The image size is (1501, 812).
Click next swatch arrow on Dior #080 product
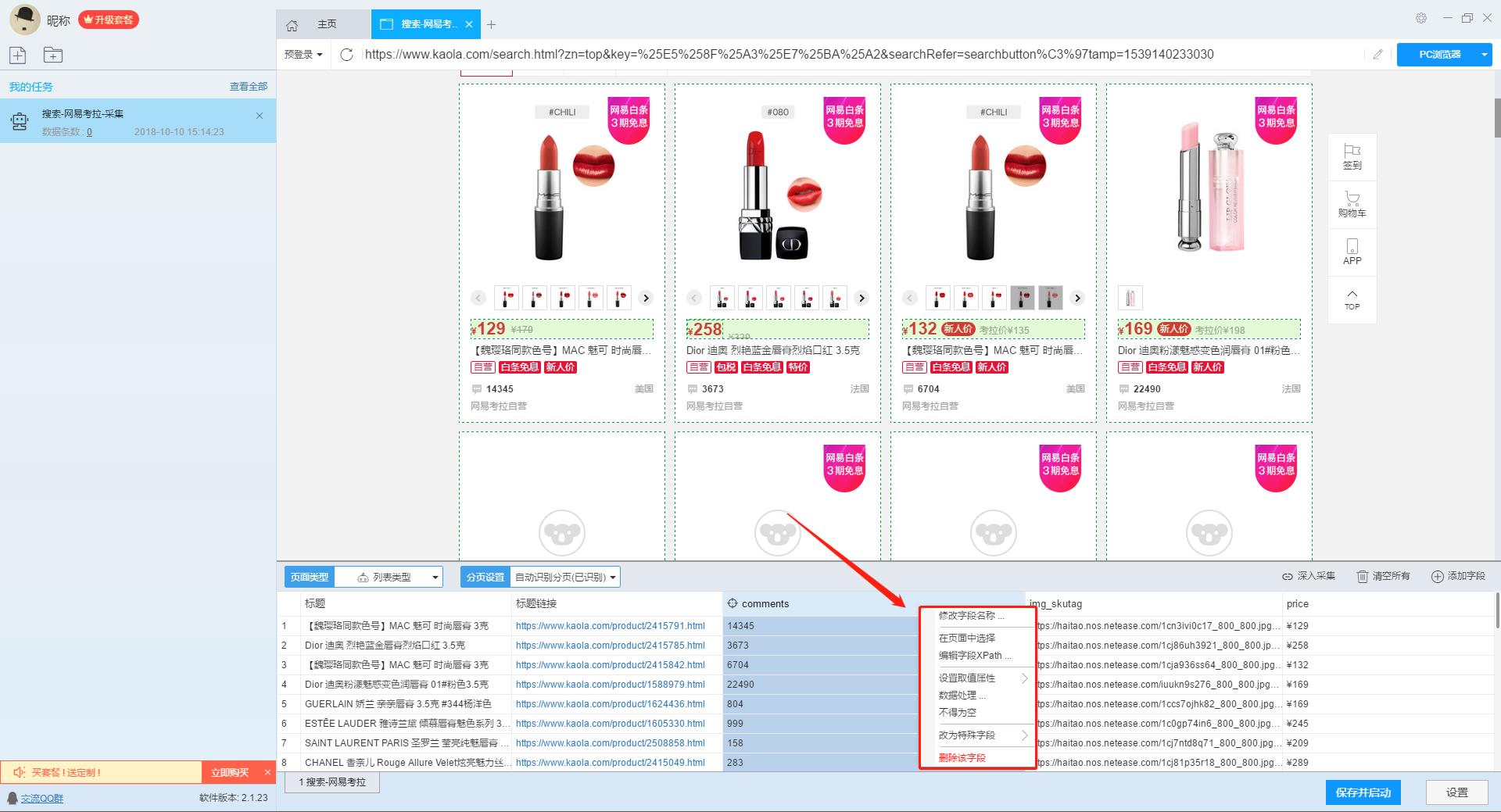862,298
